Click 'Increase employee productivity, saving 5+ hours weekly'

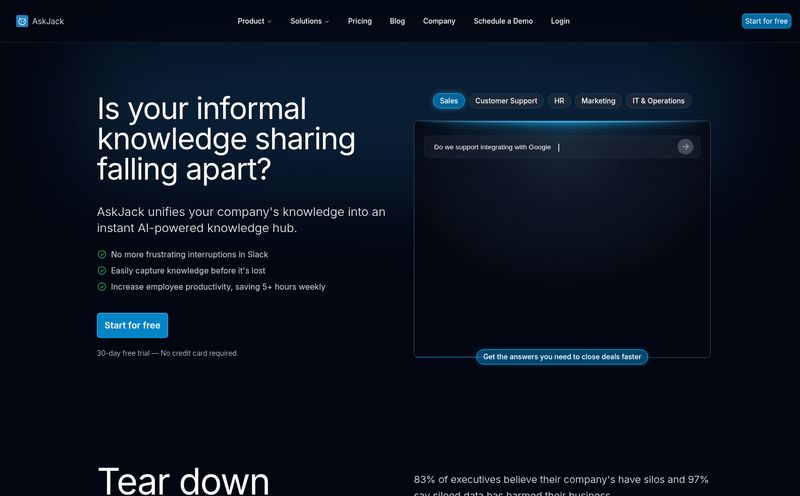pyautogui.click(x=218, y=287)
